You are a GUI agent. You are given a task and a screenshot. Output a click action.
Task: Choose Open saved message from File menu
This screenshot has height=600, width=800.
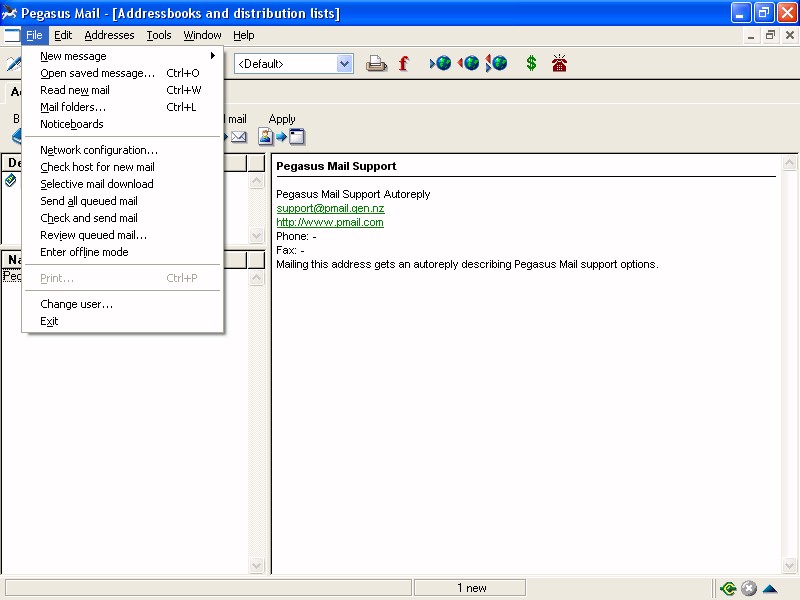pyautogui.click(x=124, y=73)
